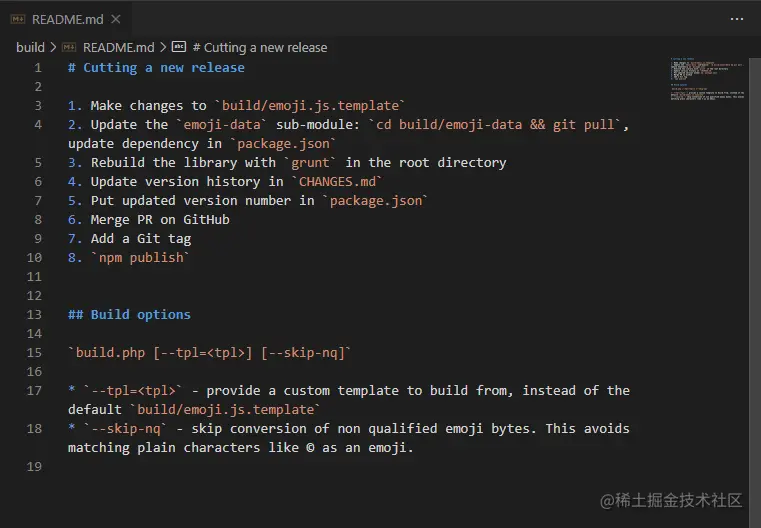Click the "Merge PR on GitHub" line

point(160,219)
